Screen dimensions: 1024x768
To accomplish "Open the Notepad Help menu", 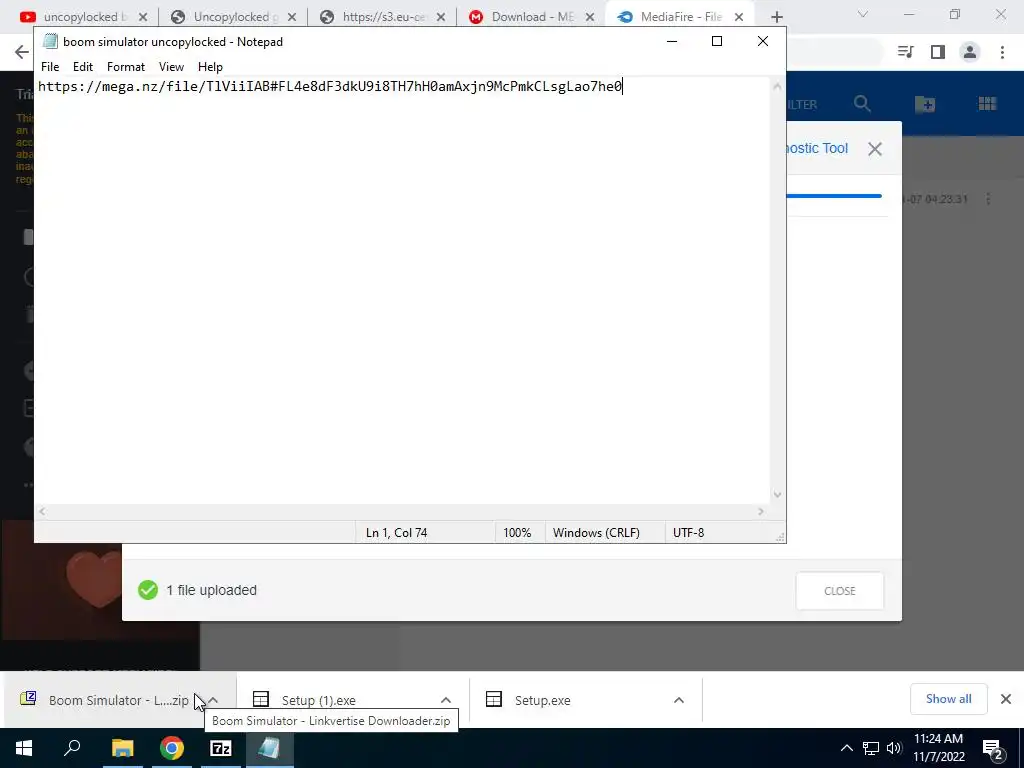I will pos(210,67).
